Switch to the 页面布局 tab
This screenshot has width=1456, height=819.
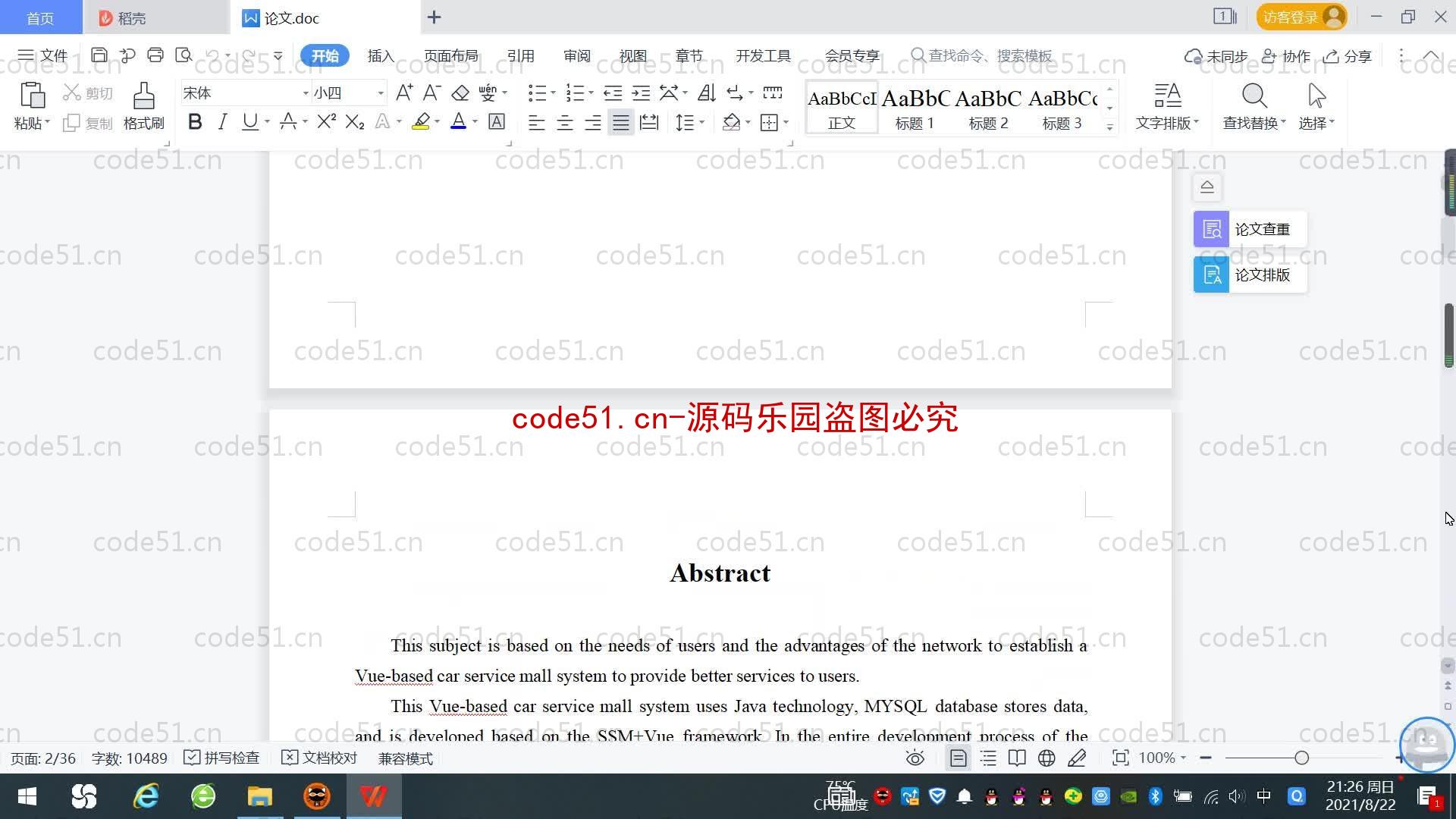(450, 55)
